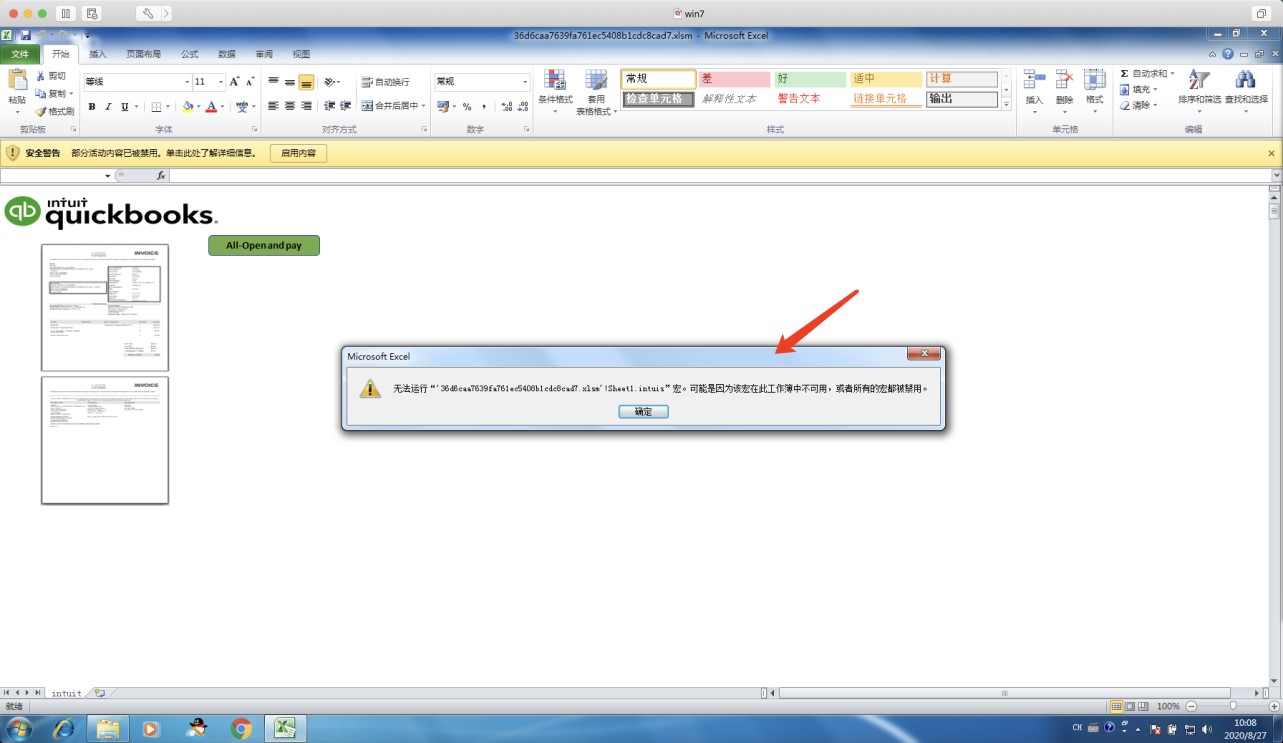The height and width of the screenshot is (743, 1283).
Task: Toggle align text left
Action: click(274, 106)
